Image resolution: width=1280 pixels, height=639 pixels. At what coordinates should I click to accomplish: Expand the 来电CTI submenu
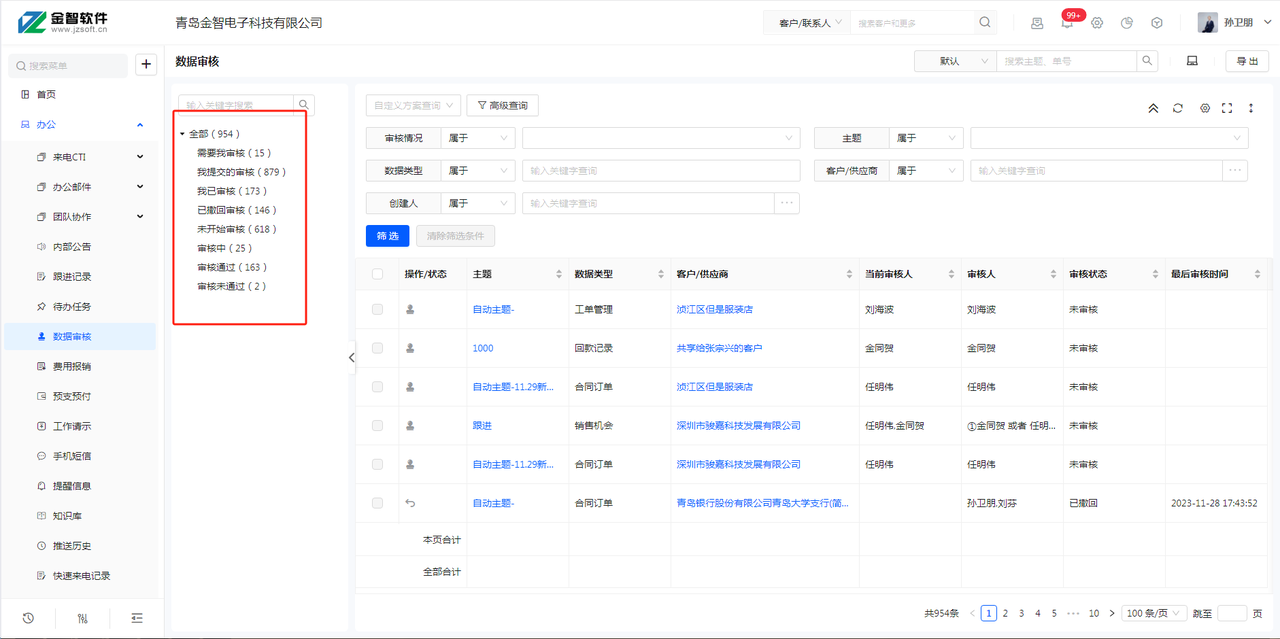pos(140,157)
